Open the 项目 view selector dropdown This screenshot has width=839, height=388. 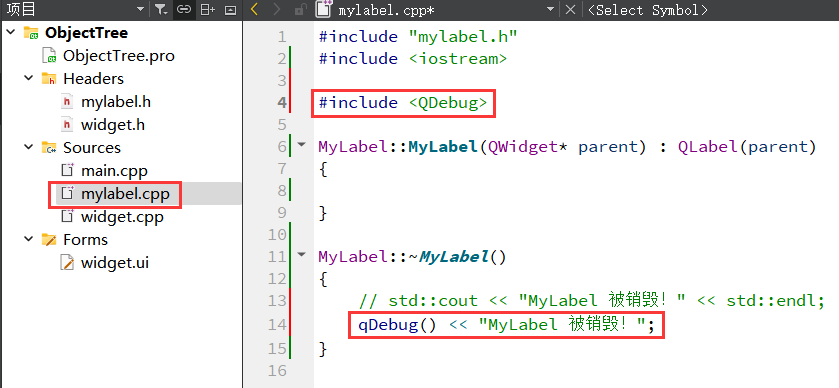(x=140, y=9)
